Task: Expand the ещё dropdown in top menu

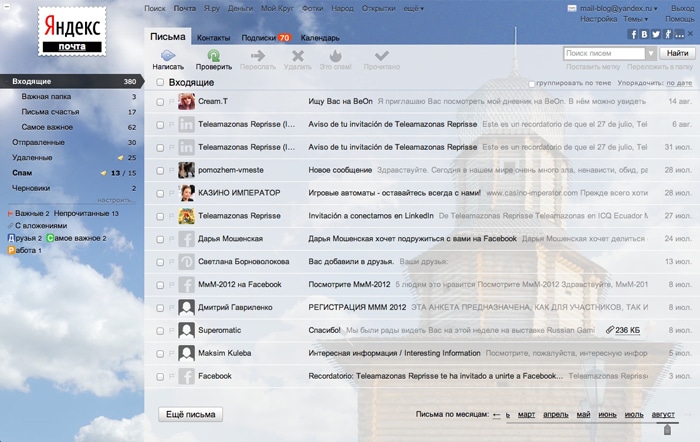Action: pyautogui.click(x=412, y=8)
